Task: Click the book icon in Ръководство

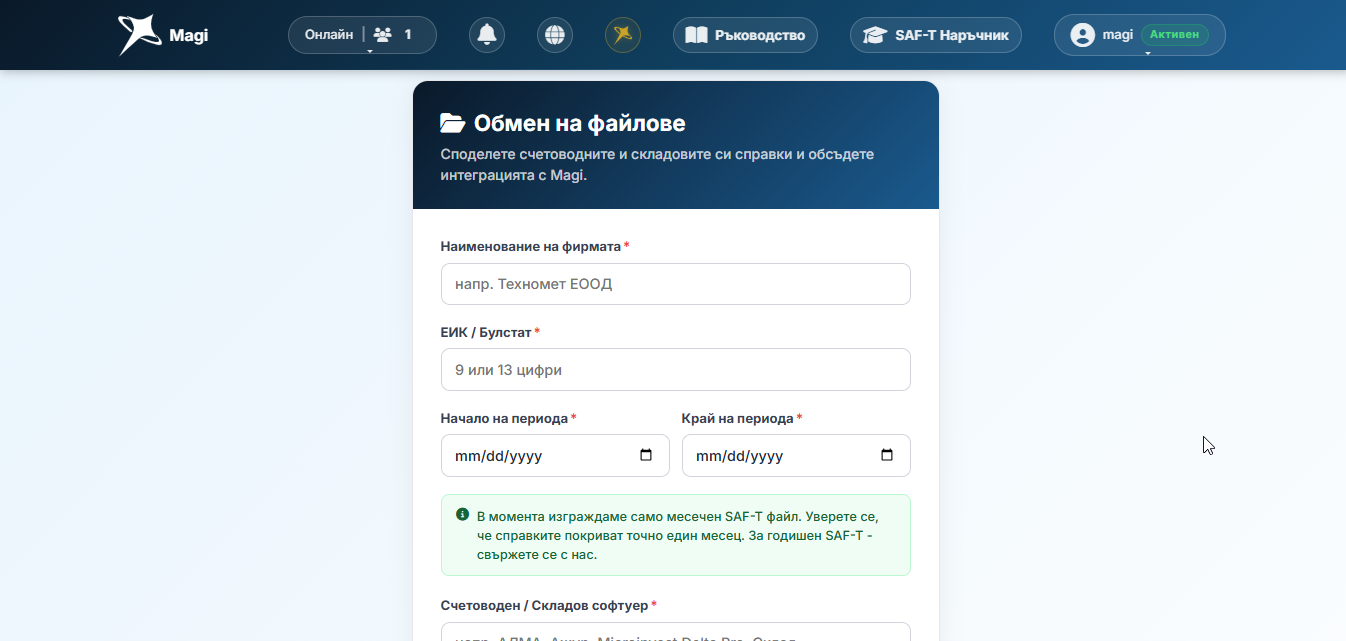Action: (696, 35)
